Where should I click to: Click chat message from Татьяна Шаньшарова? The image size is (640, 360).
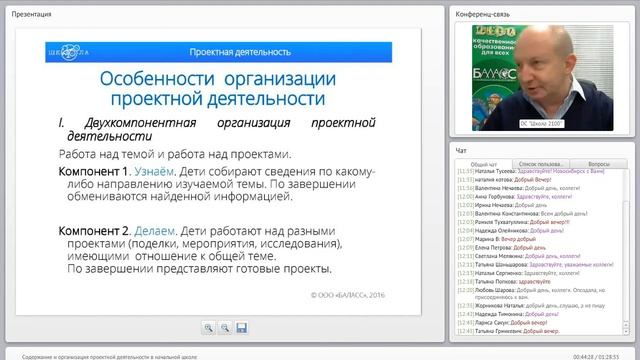tap(535, 265)
